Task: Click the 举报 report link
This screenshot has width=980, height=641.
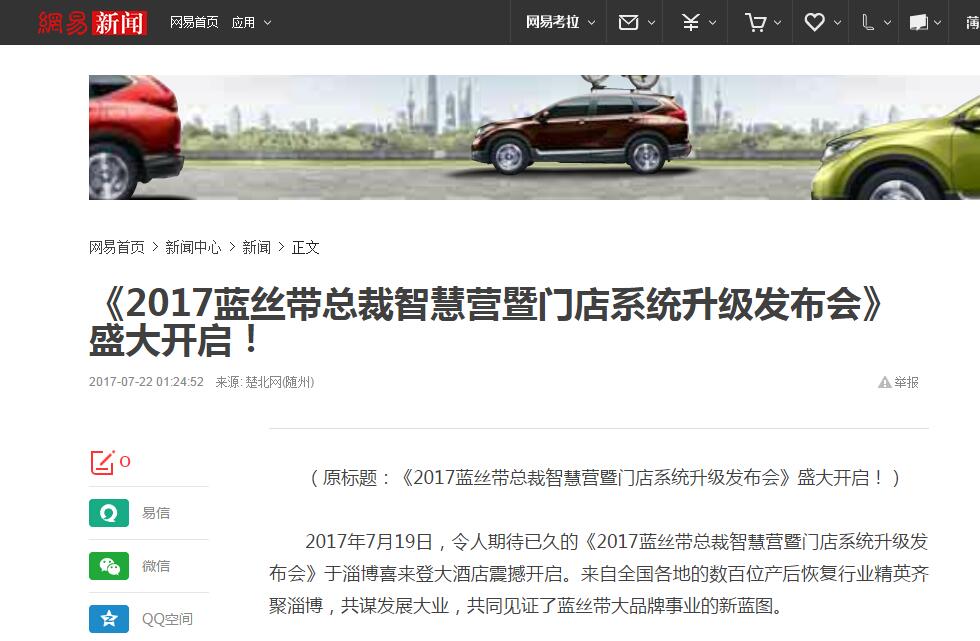Action: [898, 382]
